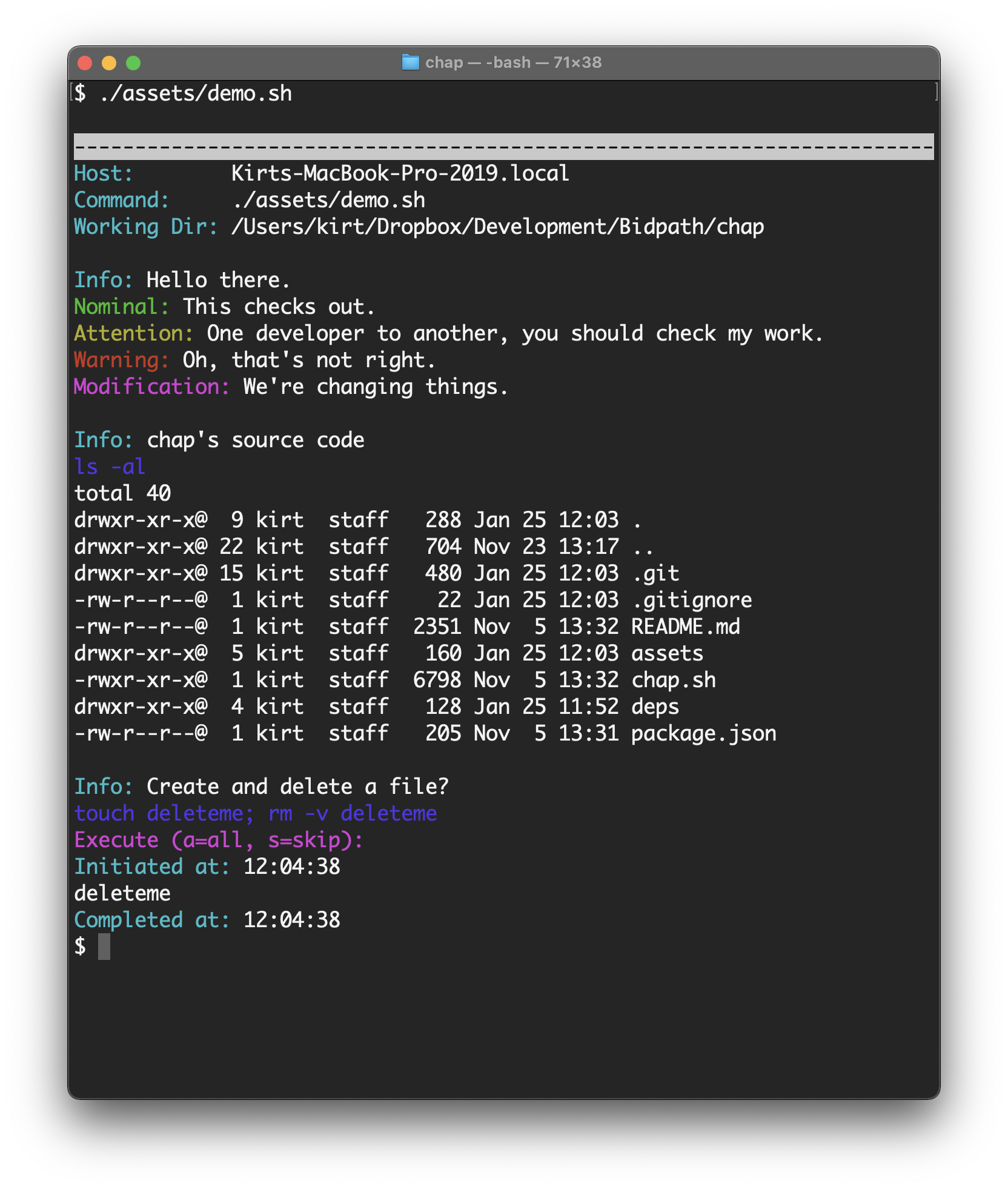
Task: Click the '.git' directory entry
Action: point(655,573)
